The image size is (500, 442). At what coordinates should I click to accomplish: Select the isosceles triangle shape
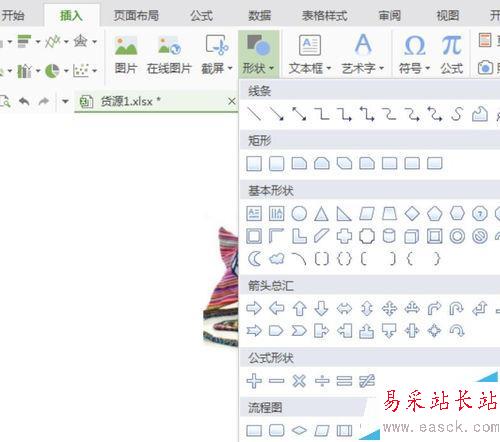click(321, 214)
